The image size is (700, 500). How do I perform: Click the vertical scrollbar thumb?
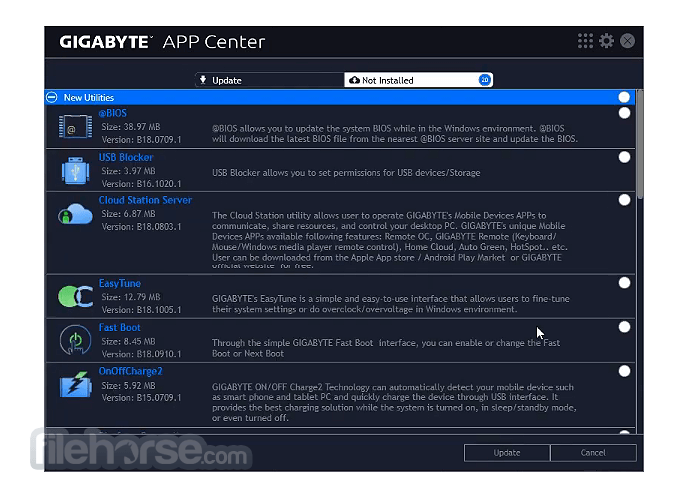(x=640, y=144)
